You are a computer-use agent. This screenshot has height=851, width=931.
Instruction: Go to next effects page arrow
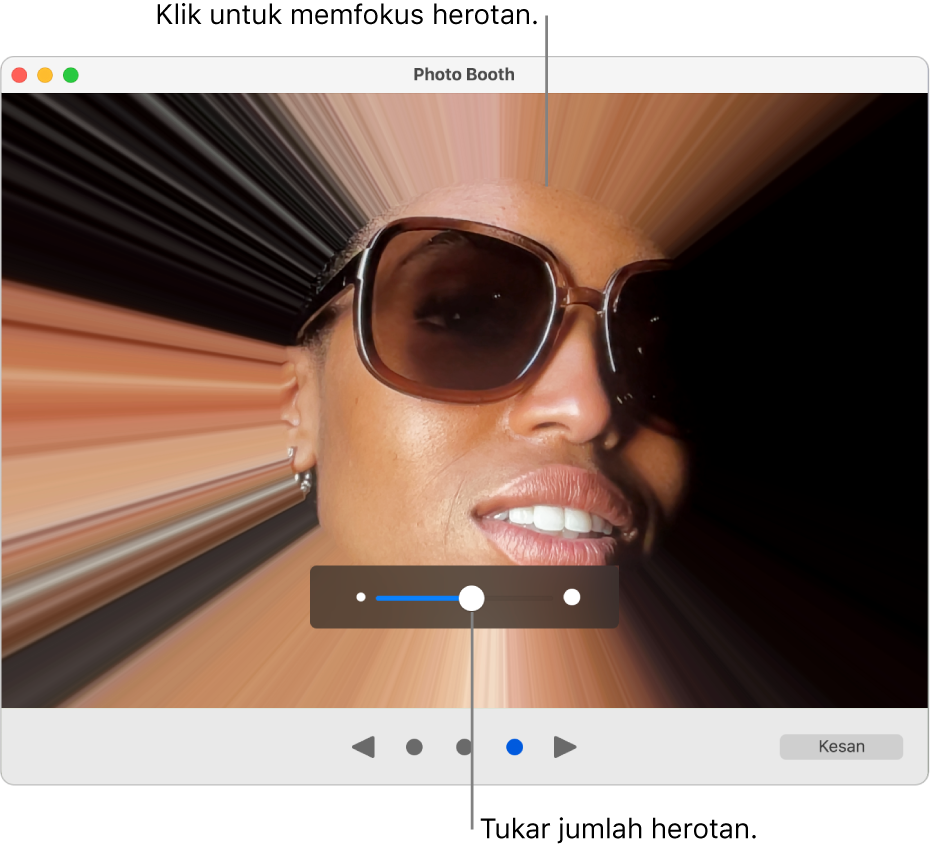565,746
